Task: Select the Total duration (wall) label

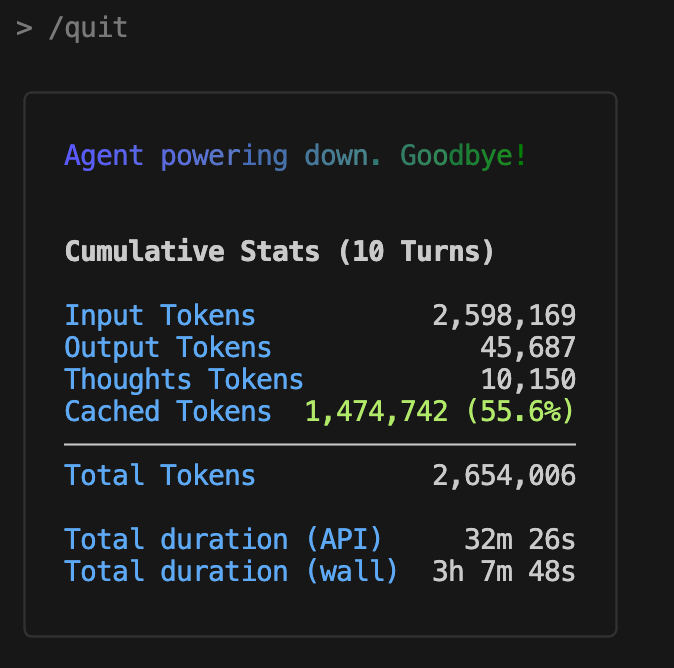Action: coord(231,571)
